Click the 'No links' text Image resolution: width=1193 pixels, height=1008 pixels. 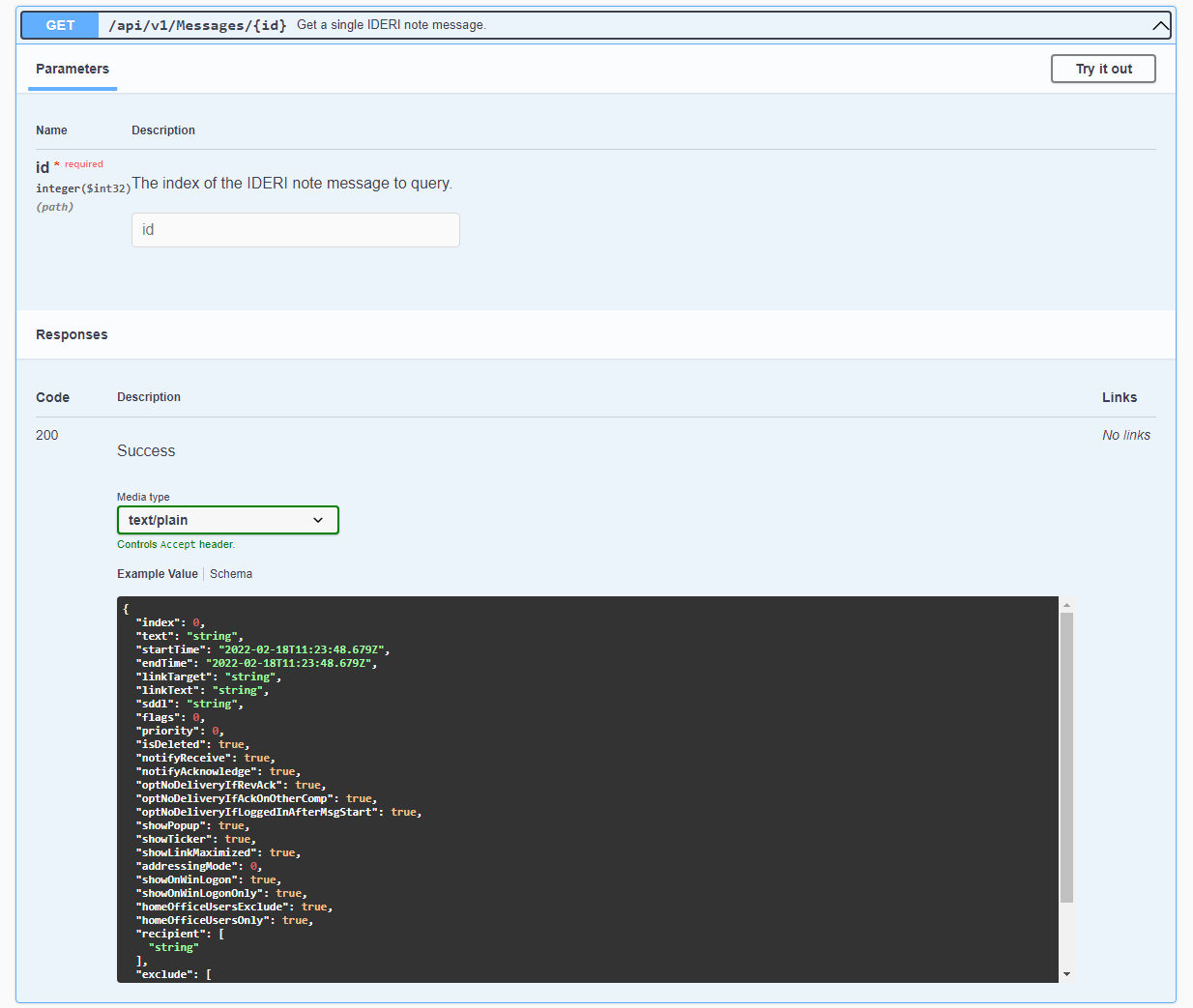click(1126, 435)
